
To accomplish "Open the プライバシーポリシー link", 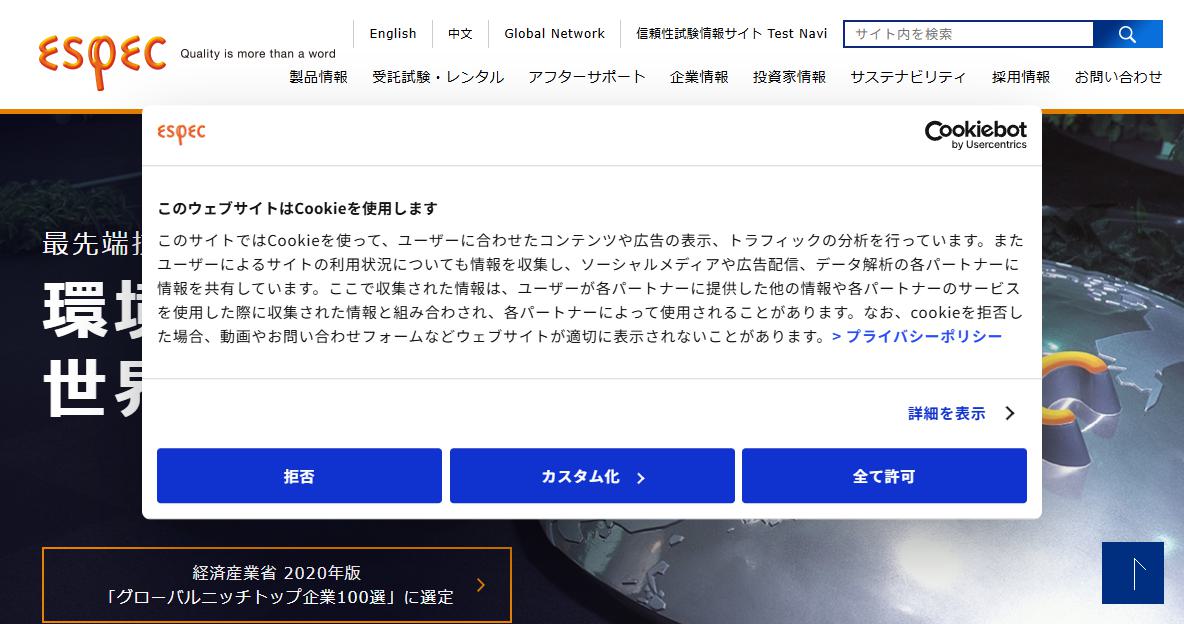I will (x=917, y=336).
